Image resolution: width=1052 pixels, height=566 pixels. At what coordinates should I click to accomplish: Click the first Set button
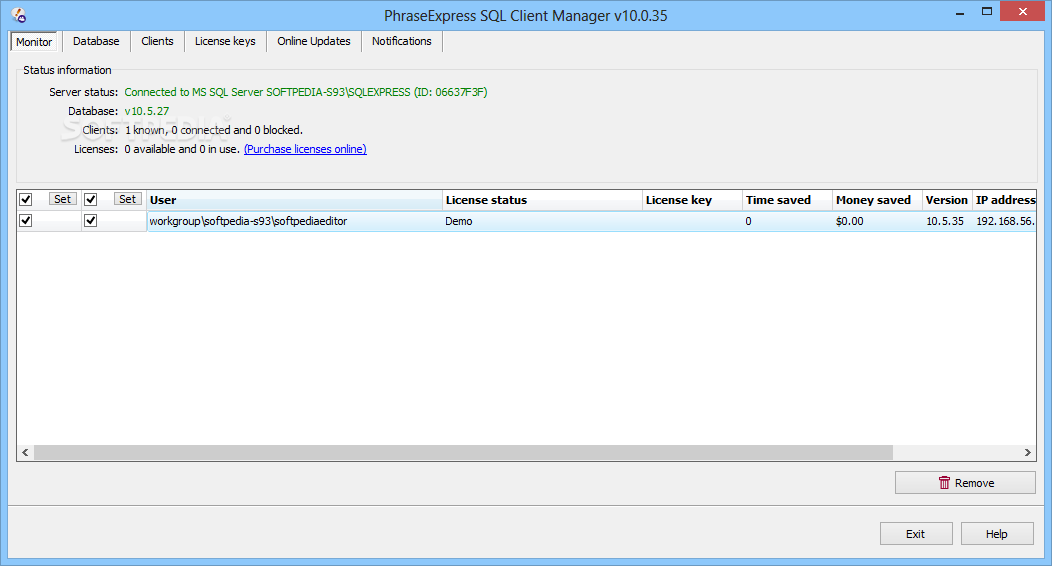63,199
